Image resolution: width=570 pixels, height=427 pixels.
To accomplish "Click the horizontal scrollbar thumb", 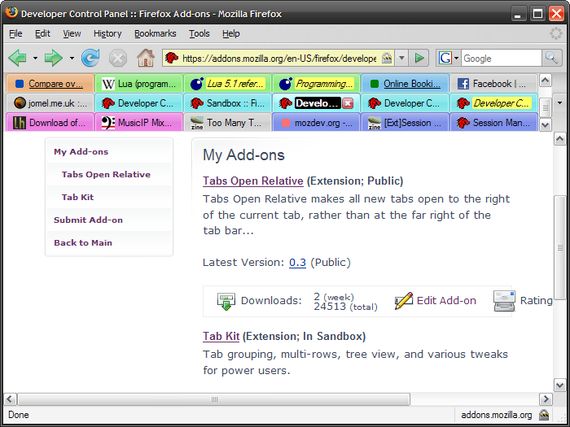I will pos(214,399).
